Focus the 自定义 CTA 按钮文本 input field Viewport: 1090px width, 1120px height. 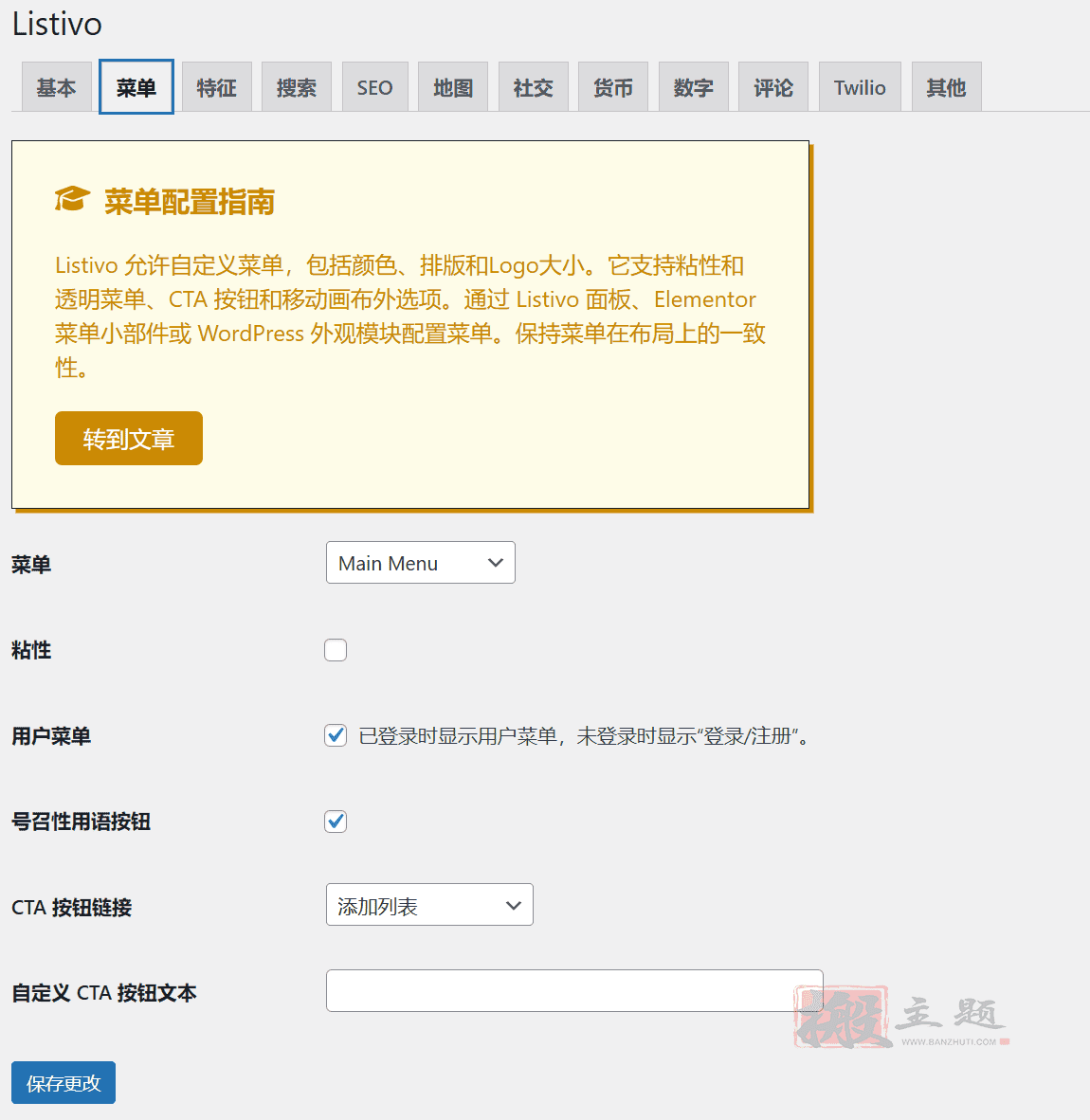[574, 991]
